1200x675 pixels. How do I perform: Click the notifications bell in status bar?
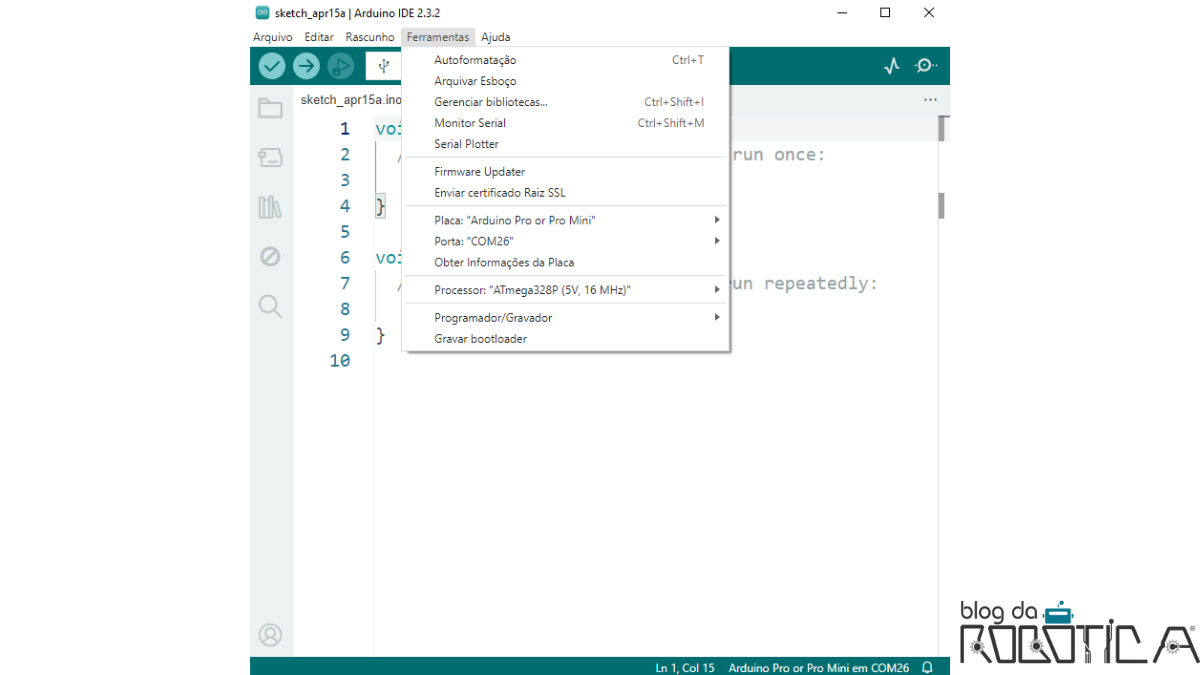point(927,667)
